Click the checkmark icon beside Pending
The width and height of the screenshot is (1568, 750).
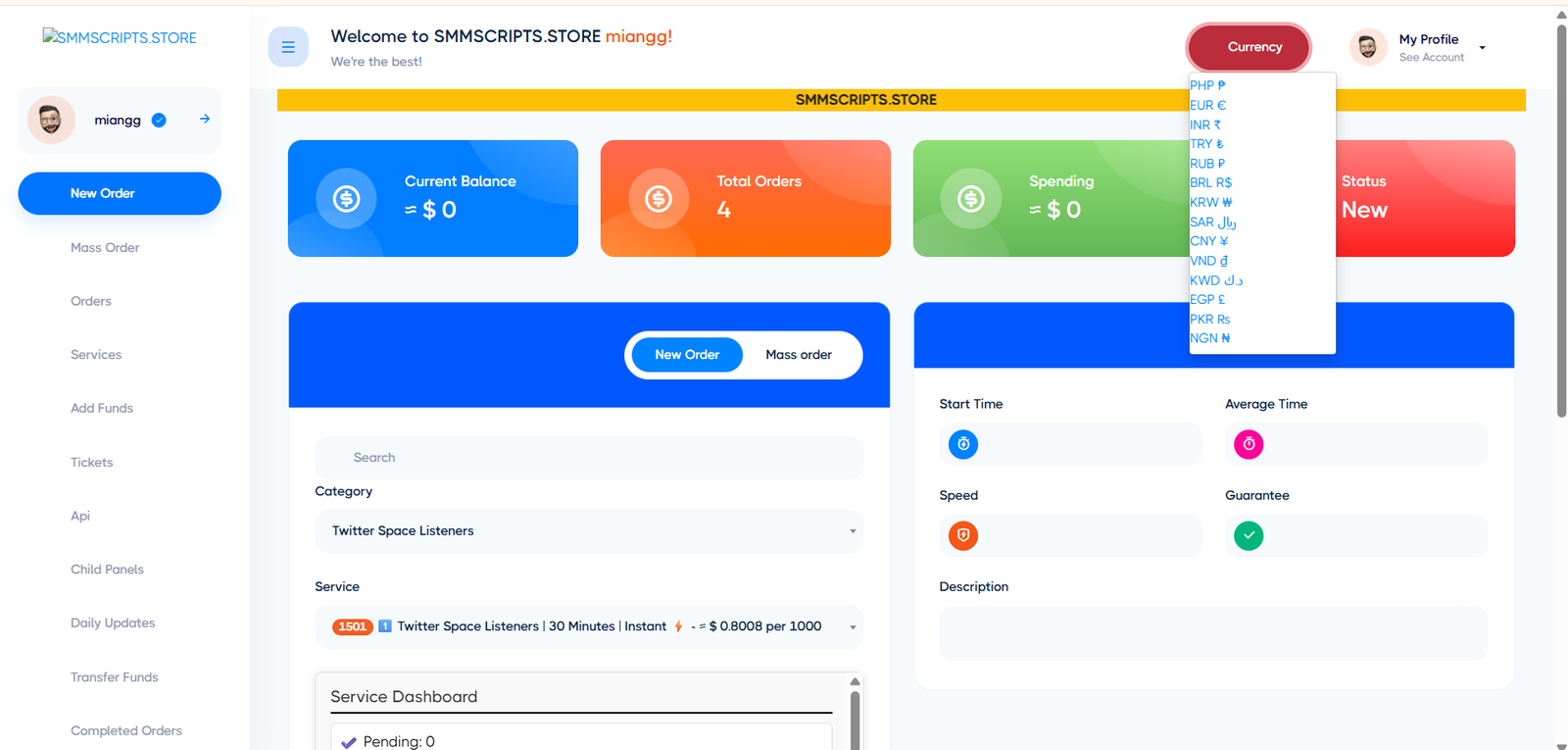[348, 742]
